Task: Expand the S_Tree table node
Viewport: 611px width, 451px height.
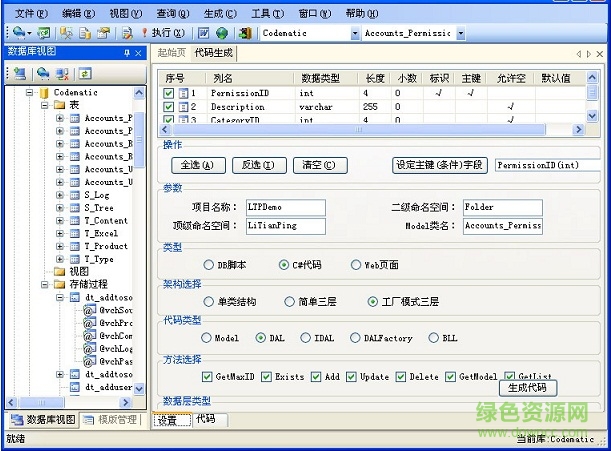Action: coord(60,208)
